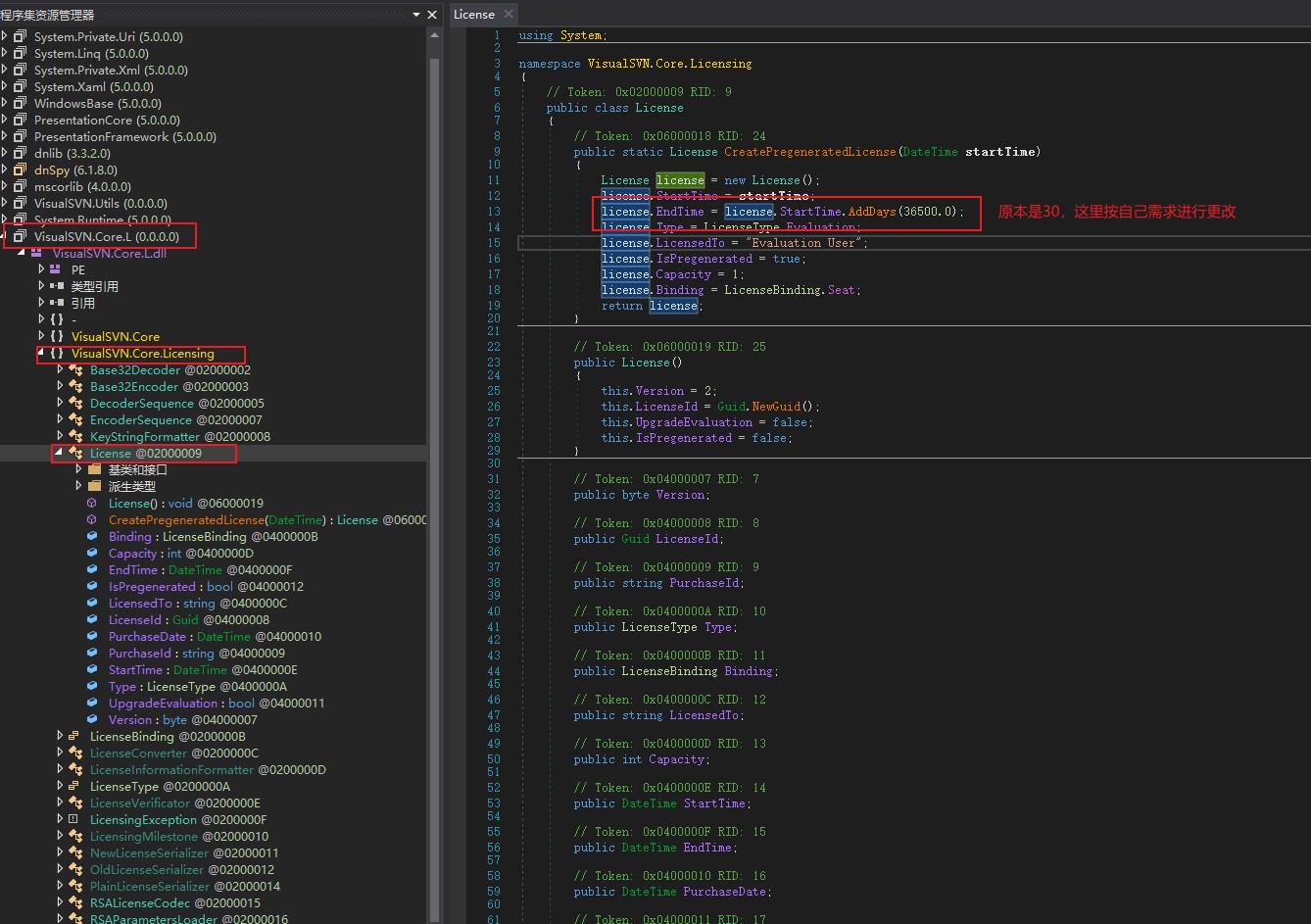
Task: Expand the DecoderSequence class node
Action: pyautogui.click(x=60, y=403)
